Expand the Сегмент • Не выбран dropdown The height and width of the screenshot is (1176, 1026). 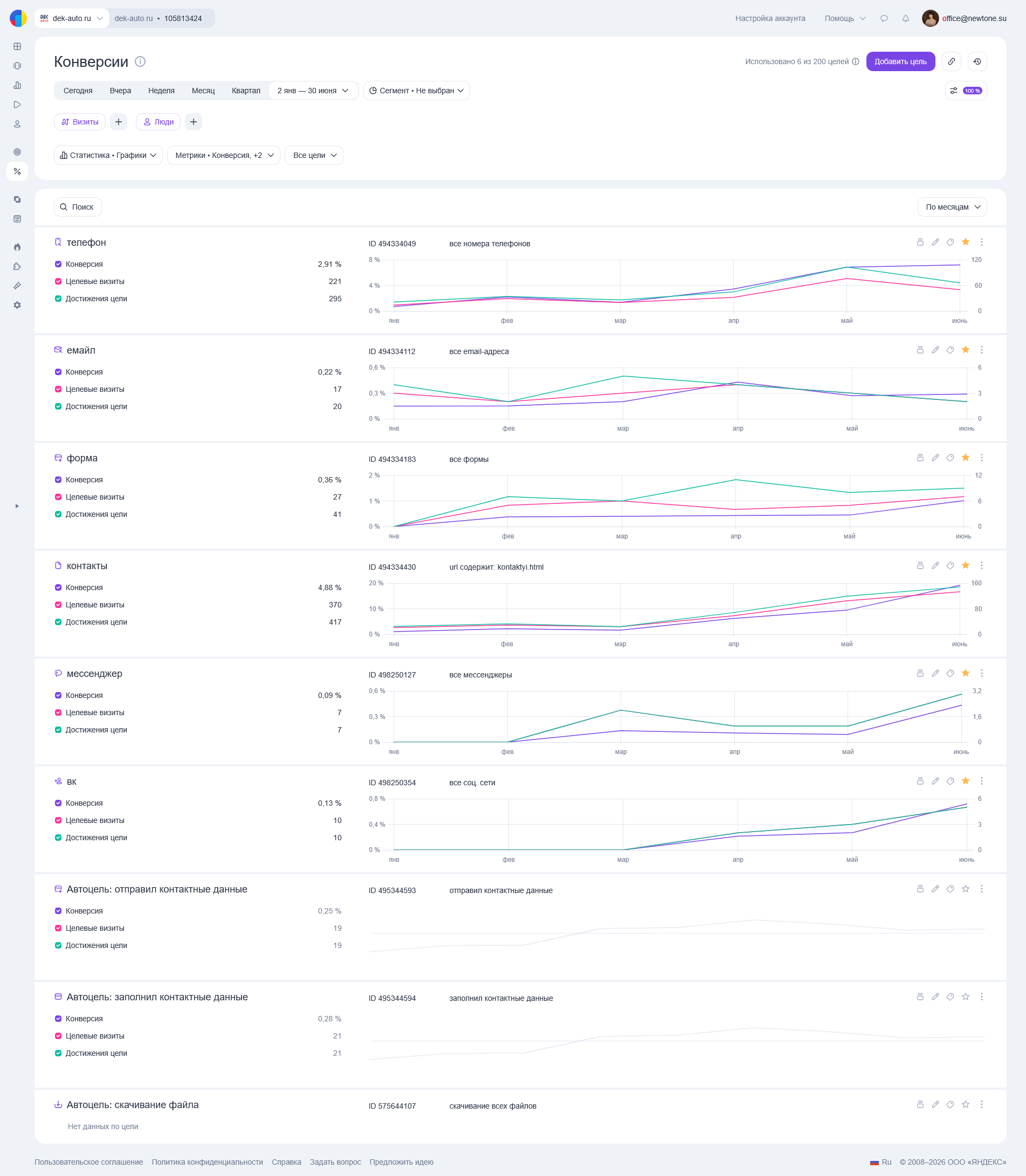pos(416,91)
